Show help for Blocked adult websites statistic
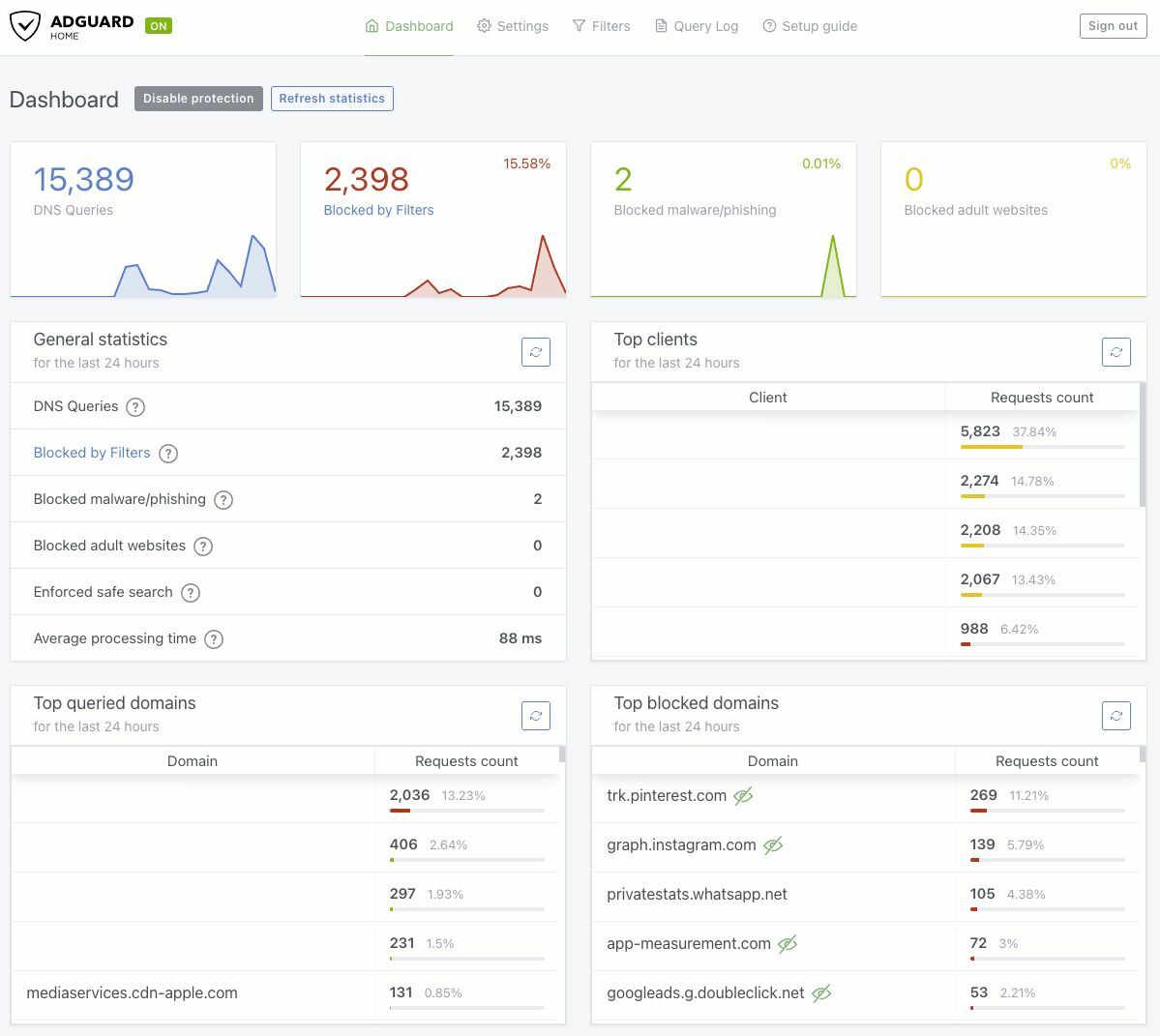This screenshot has height=1036, width=1160. click(203, 547)
